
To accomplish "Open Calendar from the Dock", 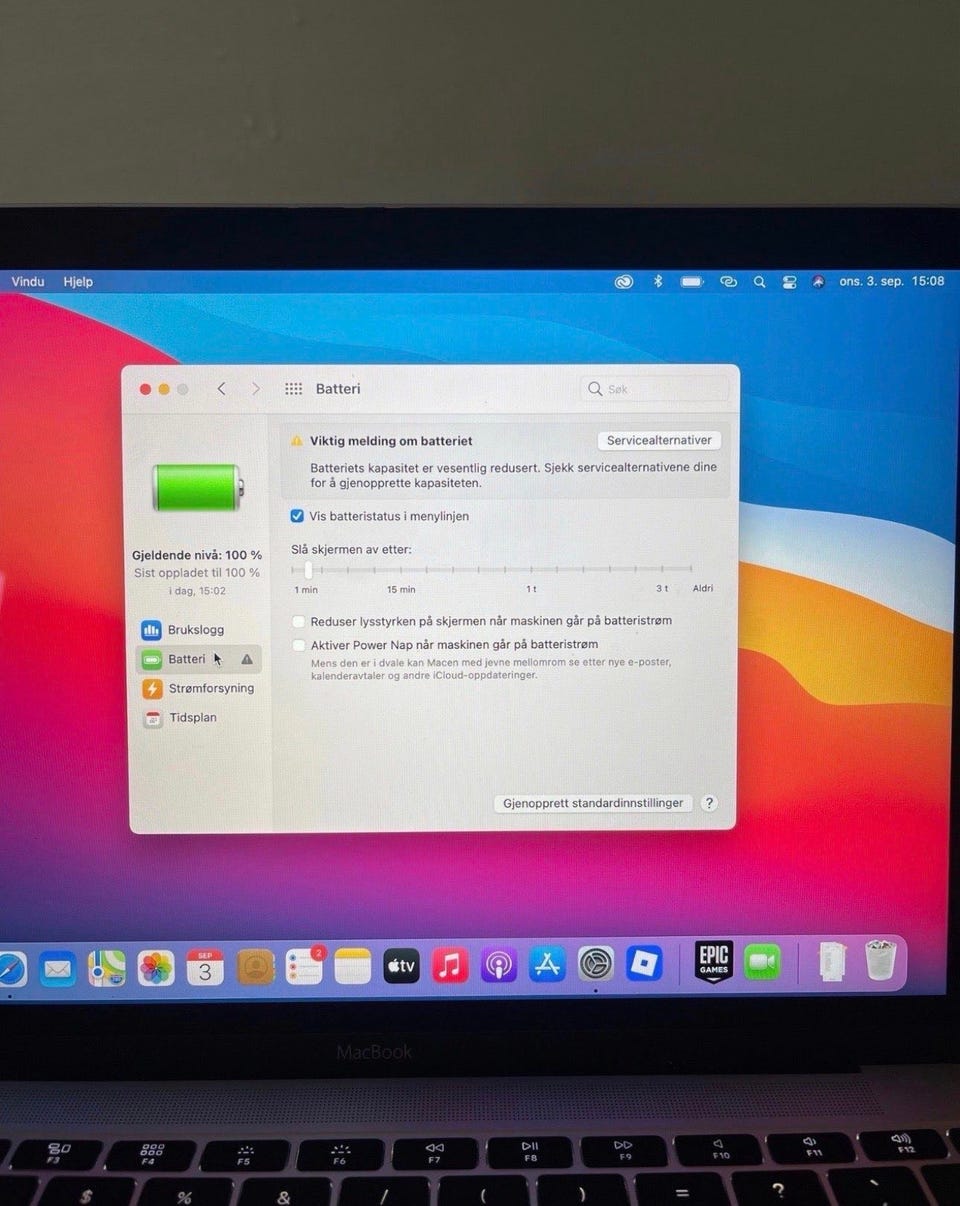I will [205, 967].
